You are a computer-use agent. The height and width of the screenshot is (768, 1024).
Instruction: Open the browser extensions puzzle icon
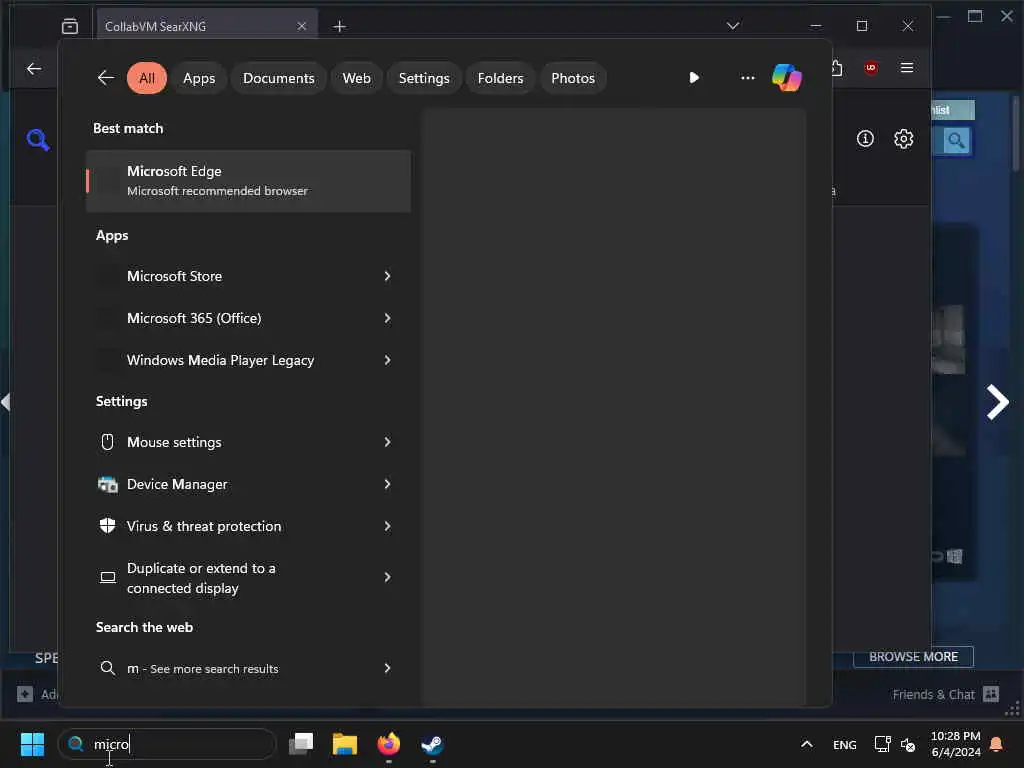tap(837, 68)
